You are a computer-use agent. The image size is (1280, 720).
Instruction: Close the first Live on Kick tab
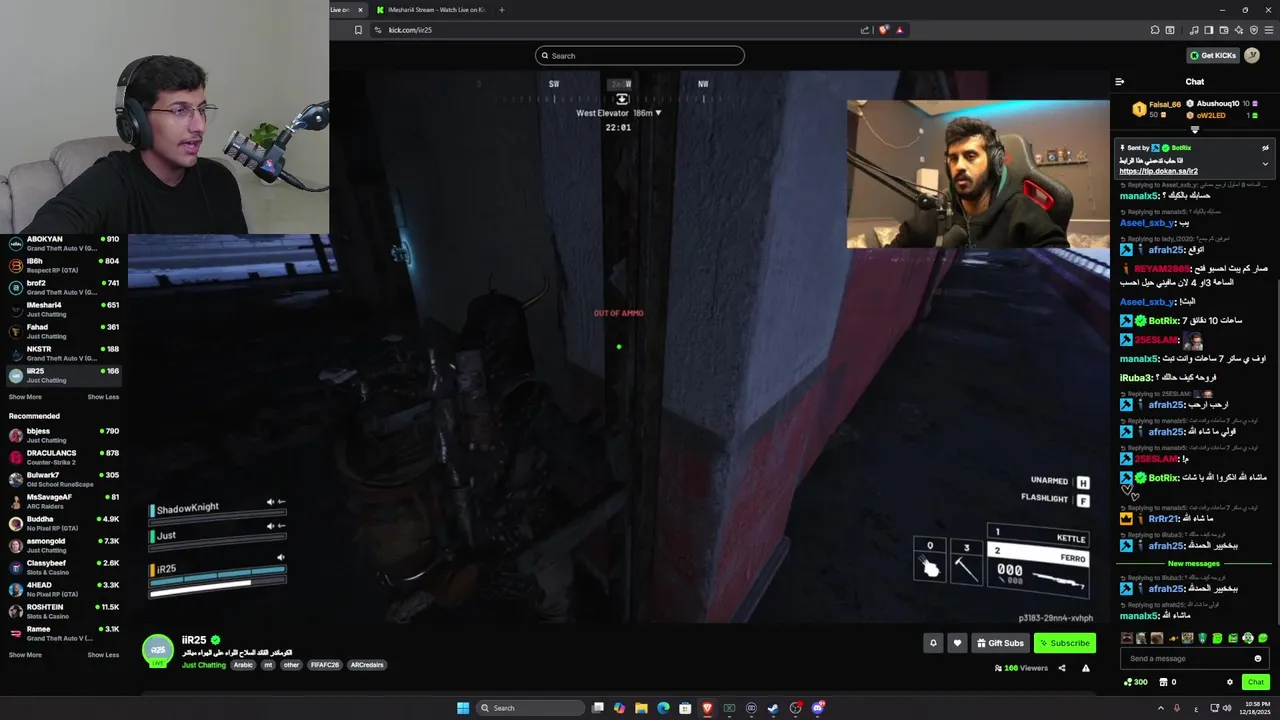coord(360,10)
